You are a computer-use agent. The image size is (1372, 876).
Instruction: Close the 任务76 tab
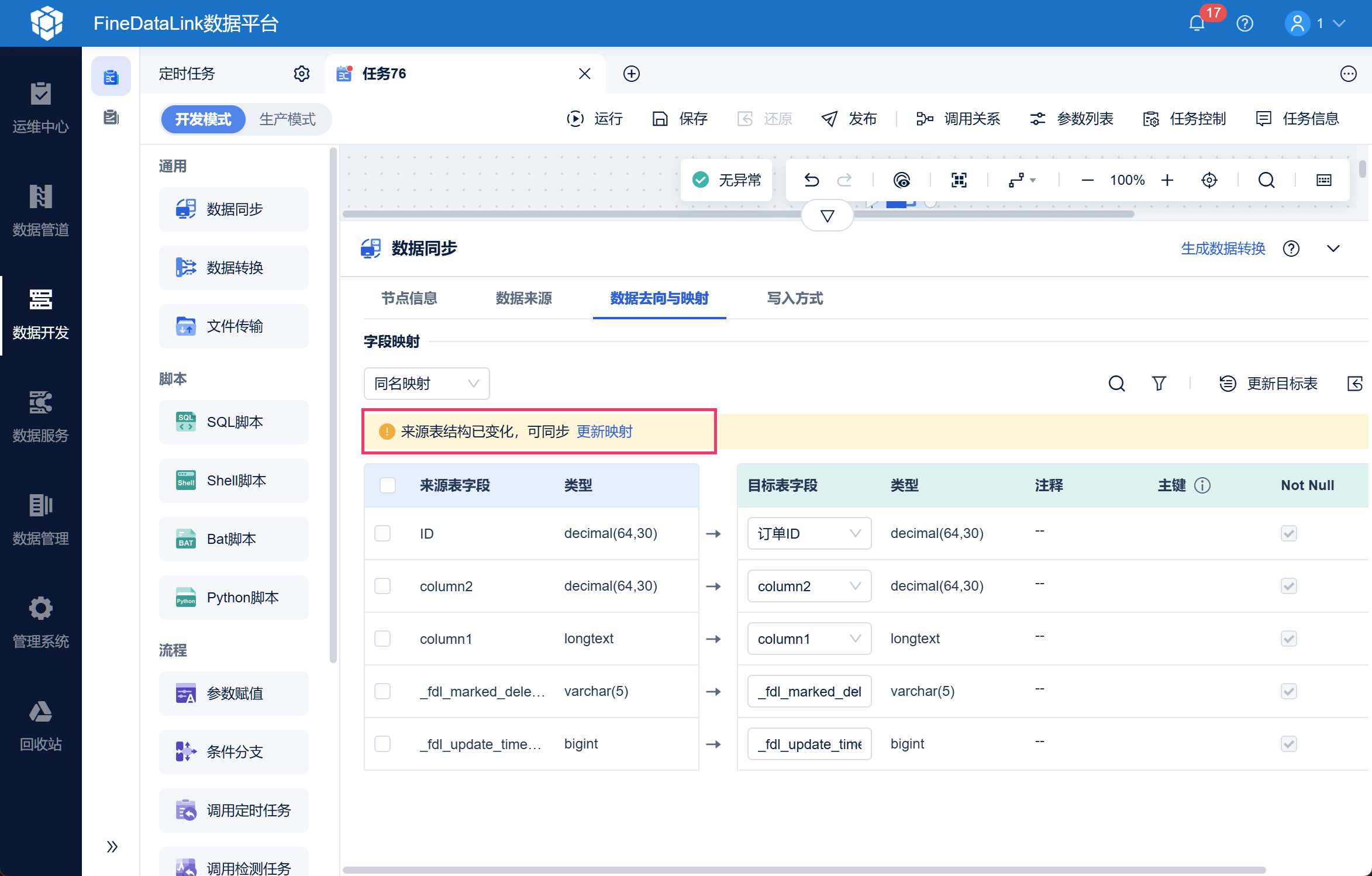[x=584, y=74]
